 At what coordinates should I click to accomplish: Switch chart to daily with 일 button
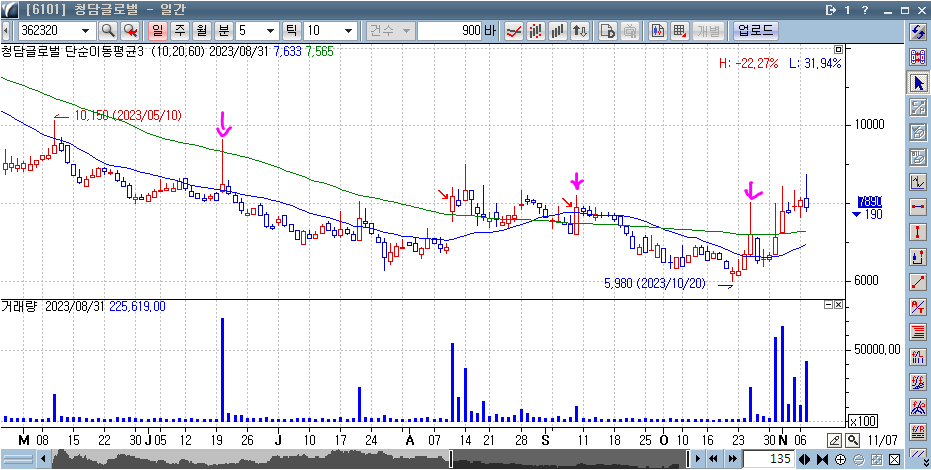(x=157, y=30)
